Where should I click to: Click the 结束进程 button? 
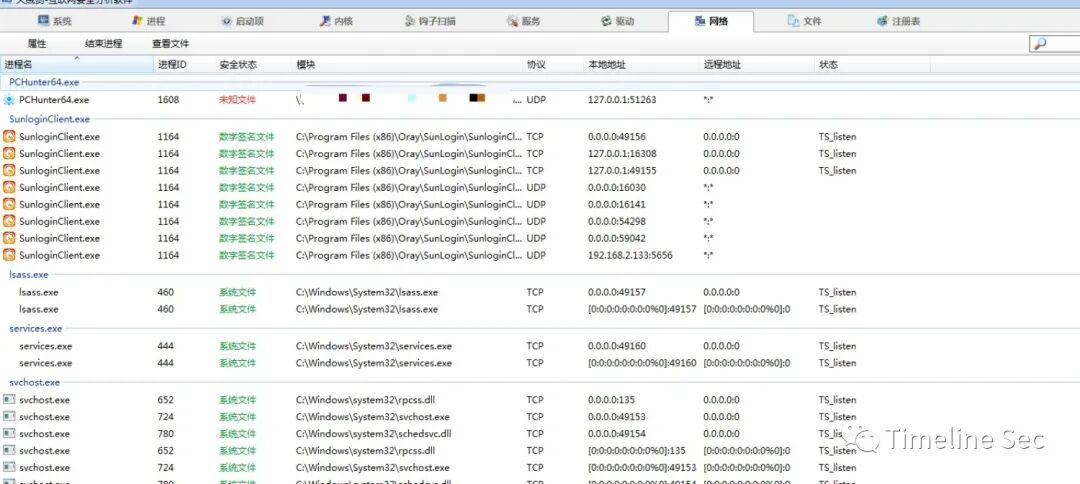point(103,43)
